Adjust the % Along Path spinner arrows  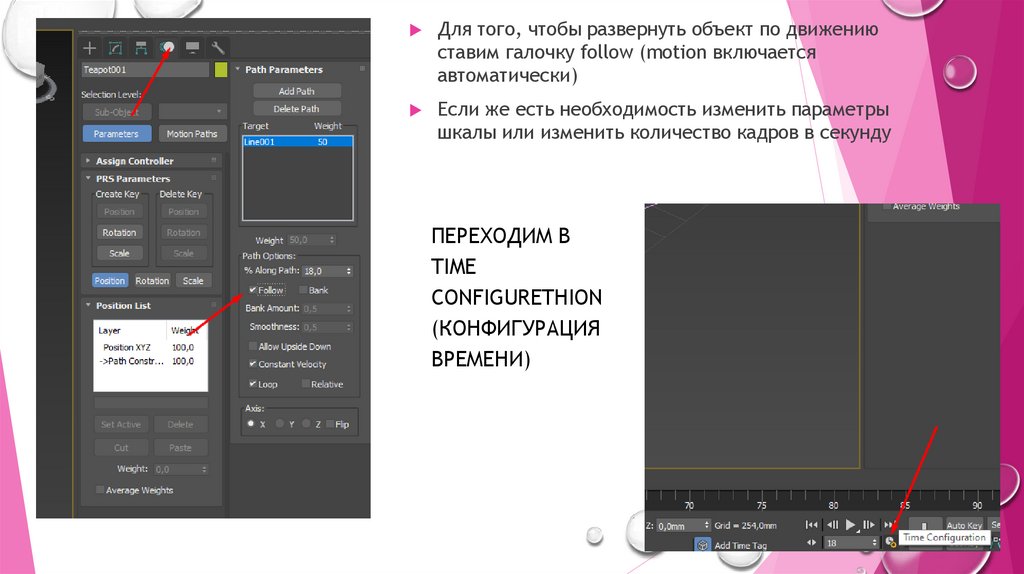(349, 270)
